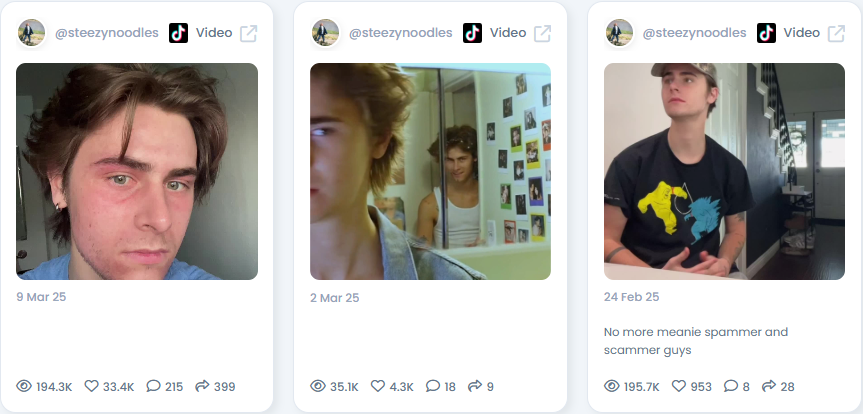Image resolution: width=863 pixels, height=414 pixels.
Task: Click TikTok logo on the 24 Feb card
Action: [x=766, y=33]
